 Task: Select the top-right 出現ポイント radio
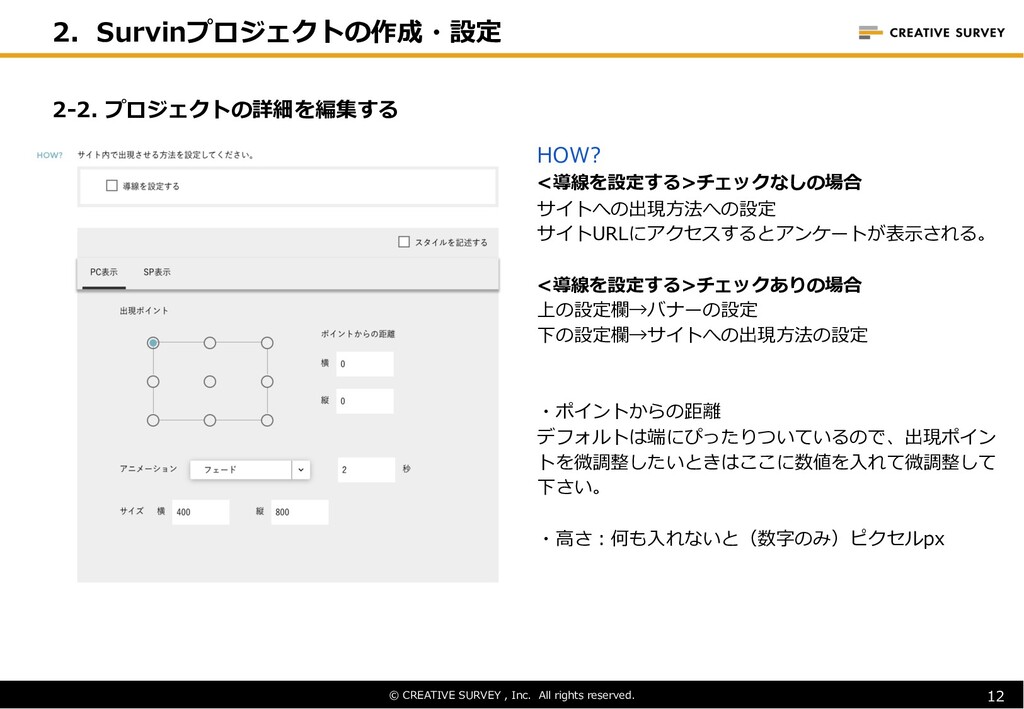click(x=267, y=343)
